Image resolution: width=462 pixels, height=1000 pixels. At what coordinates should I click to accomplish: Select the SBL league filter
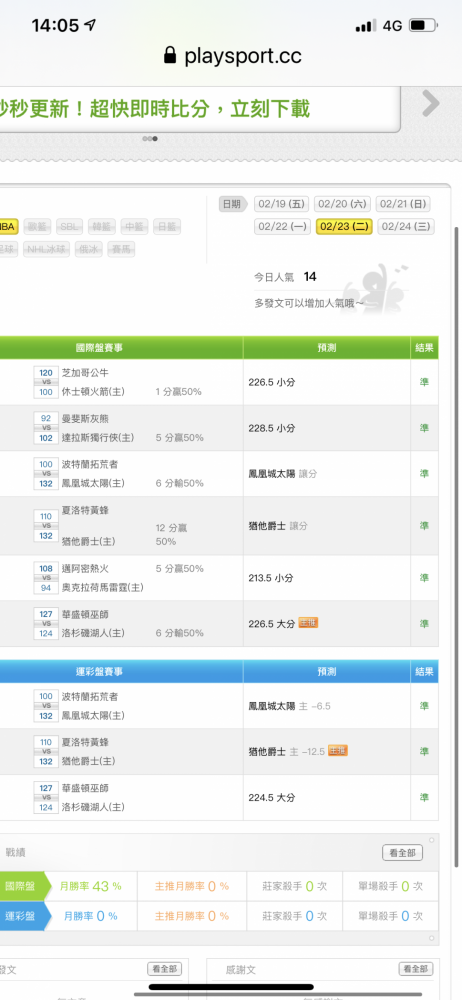tap(70, 226)
